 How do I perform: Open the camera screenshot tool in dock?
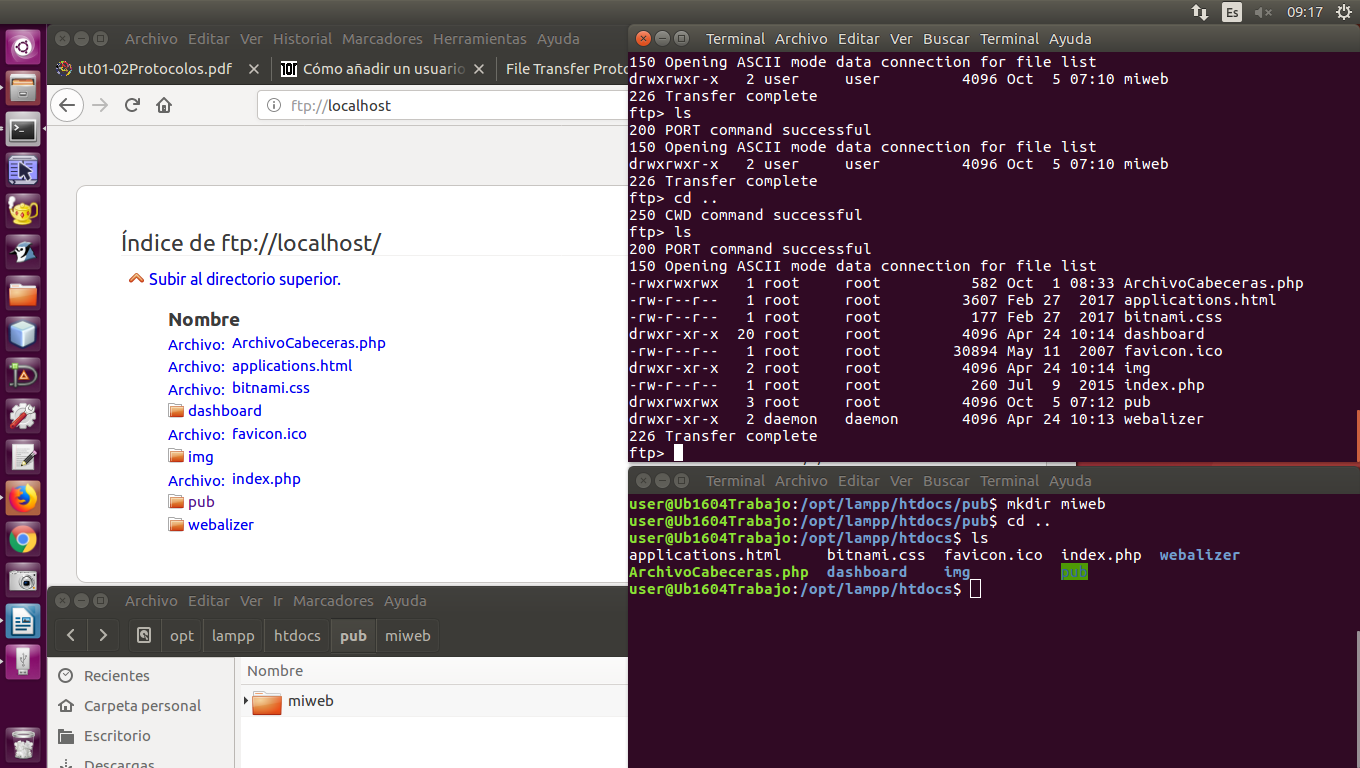[x=23, y=581]
